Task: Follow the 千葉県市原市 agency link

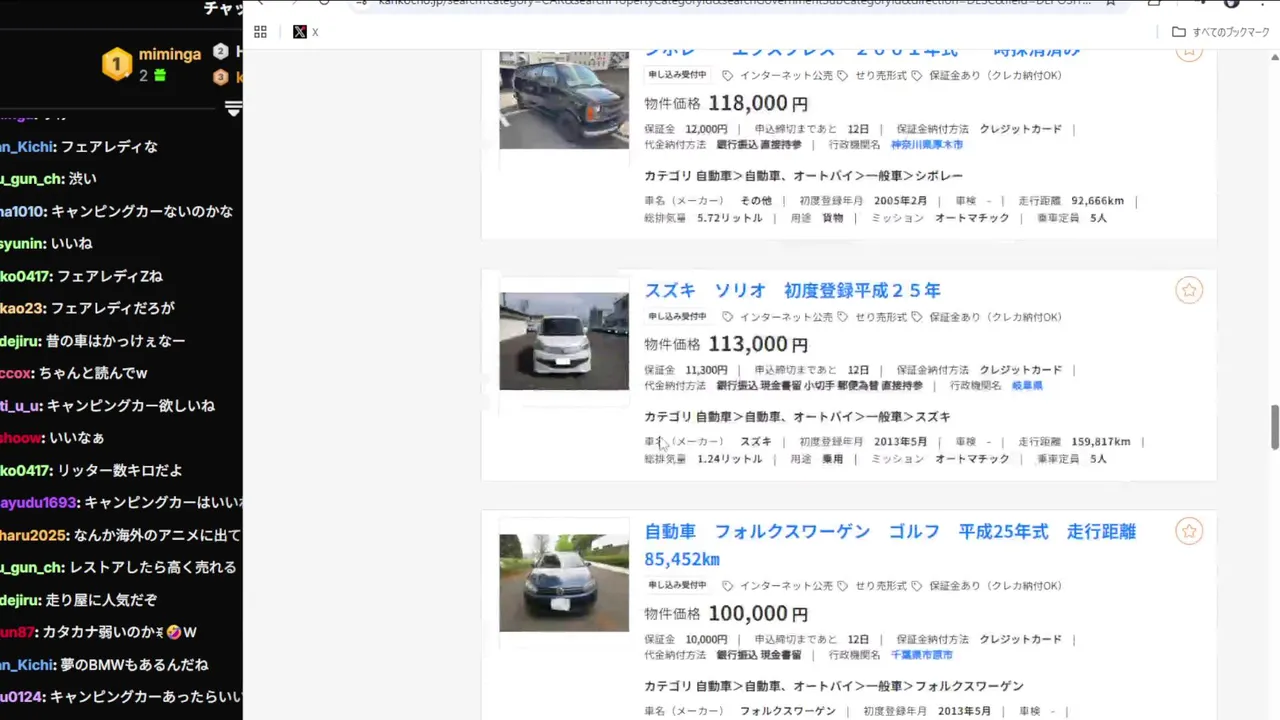Action: (x=921, y=655)
